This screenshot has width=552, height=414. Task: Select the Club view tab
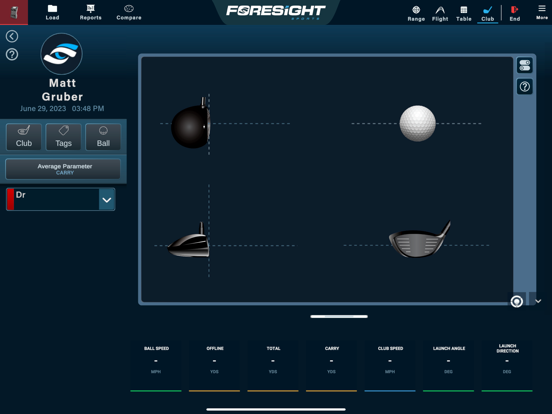pyautogui.click(x=488, y=13)
